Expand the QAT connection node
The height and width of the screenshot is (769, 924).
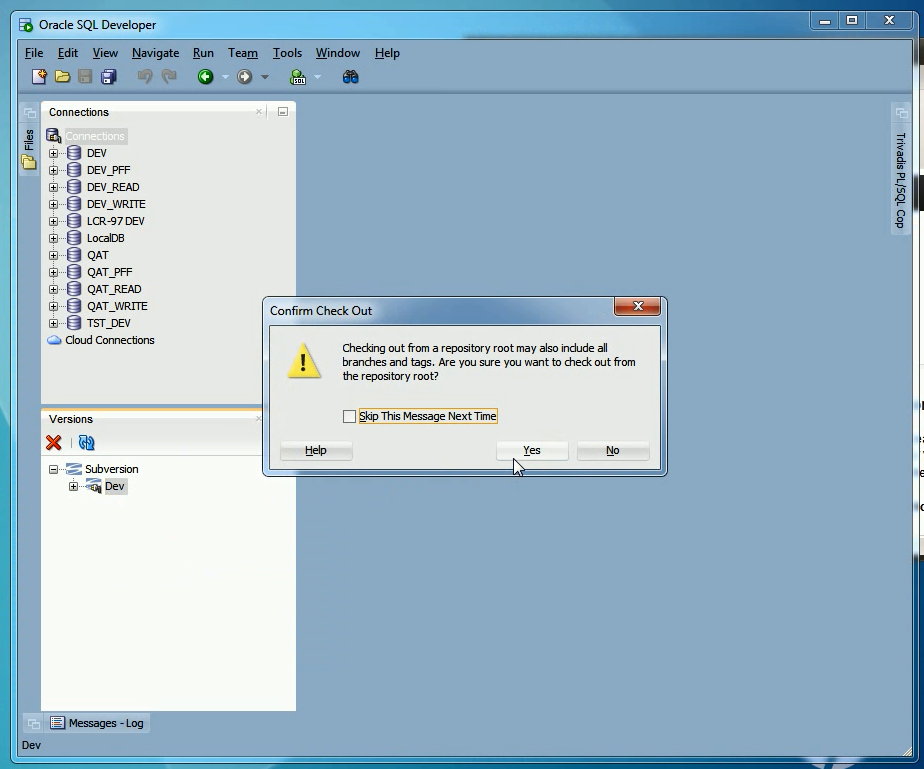coord(54,255)
